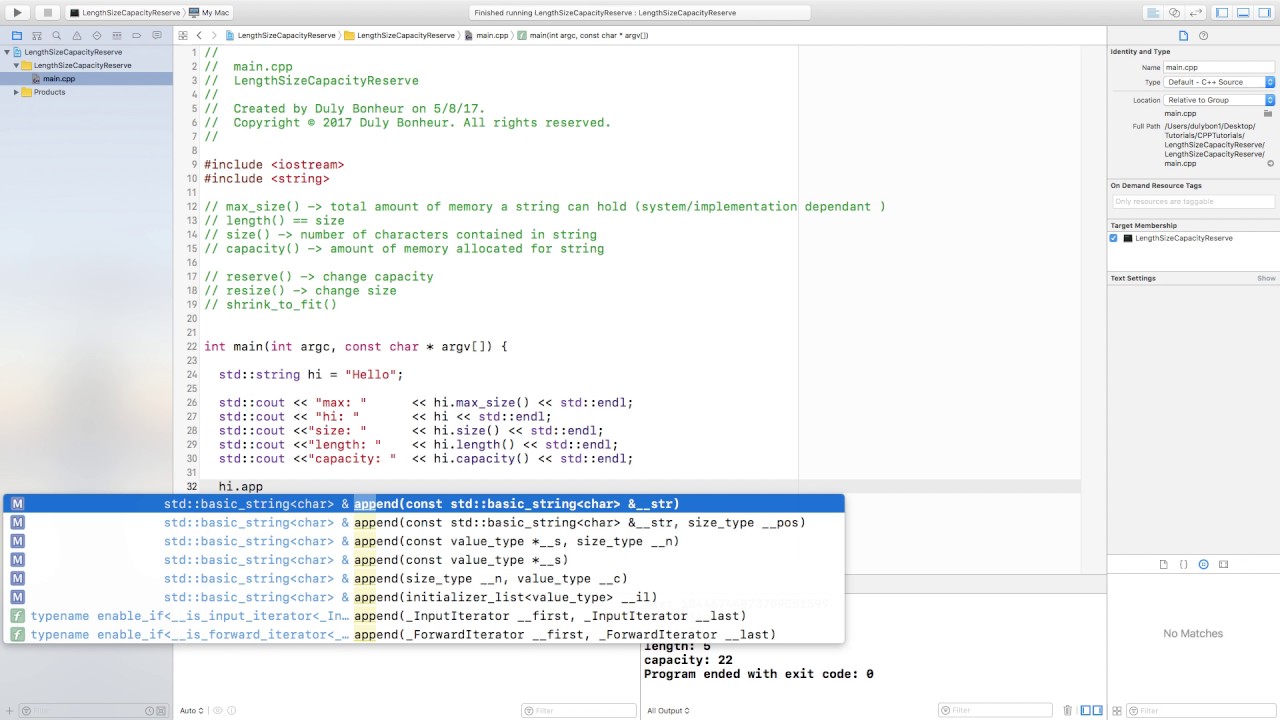Click the variables view filter field
This screenshot has width=1280, height=720.
click(578, 711)
